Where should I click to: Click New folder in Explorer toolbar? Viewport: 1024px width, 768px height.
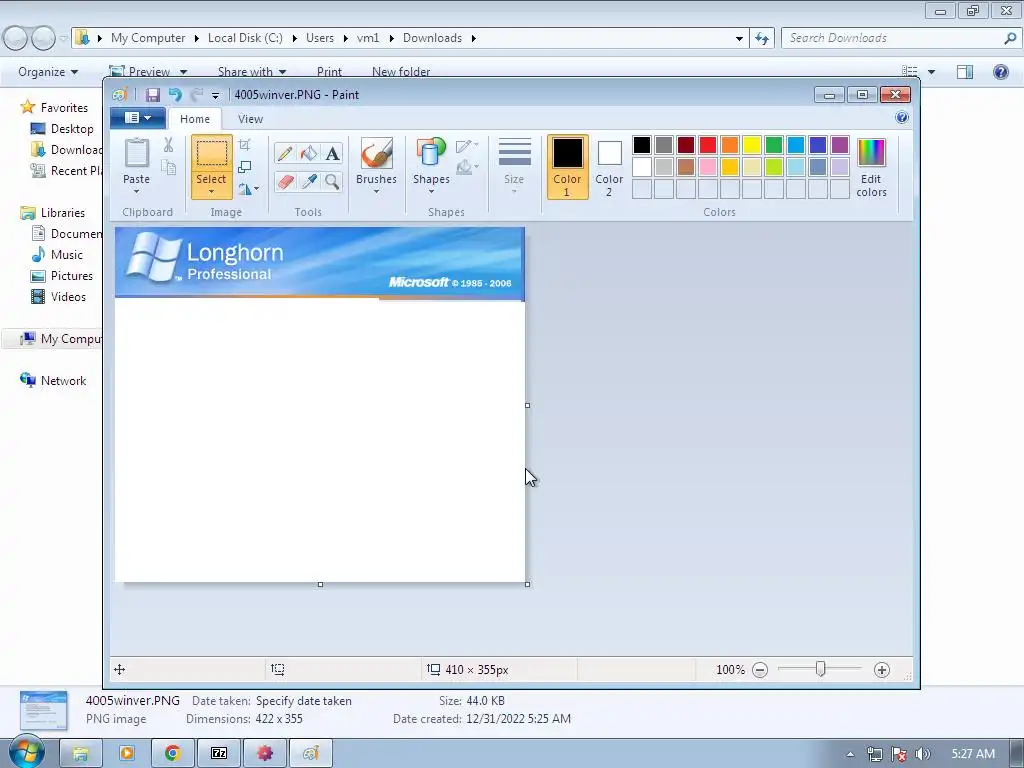click(401, 72)
